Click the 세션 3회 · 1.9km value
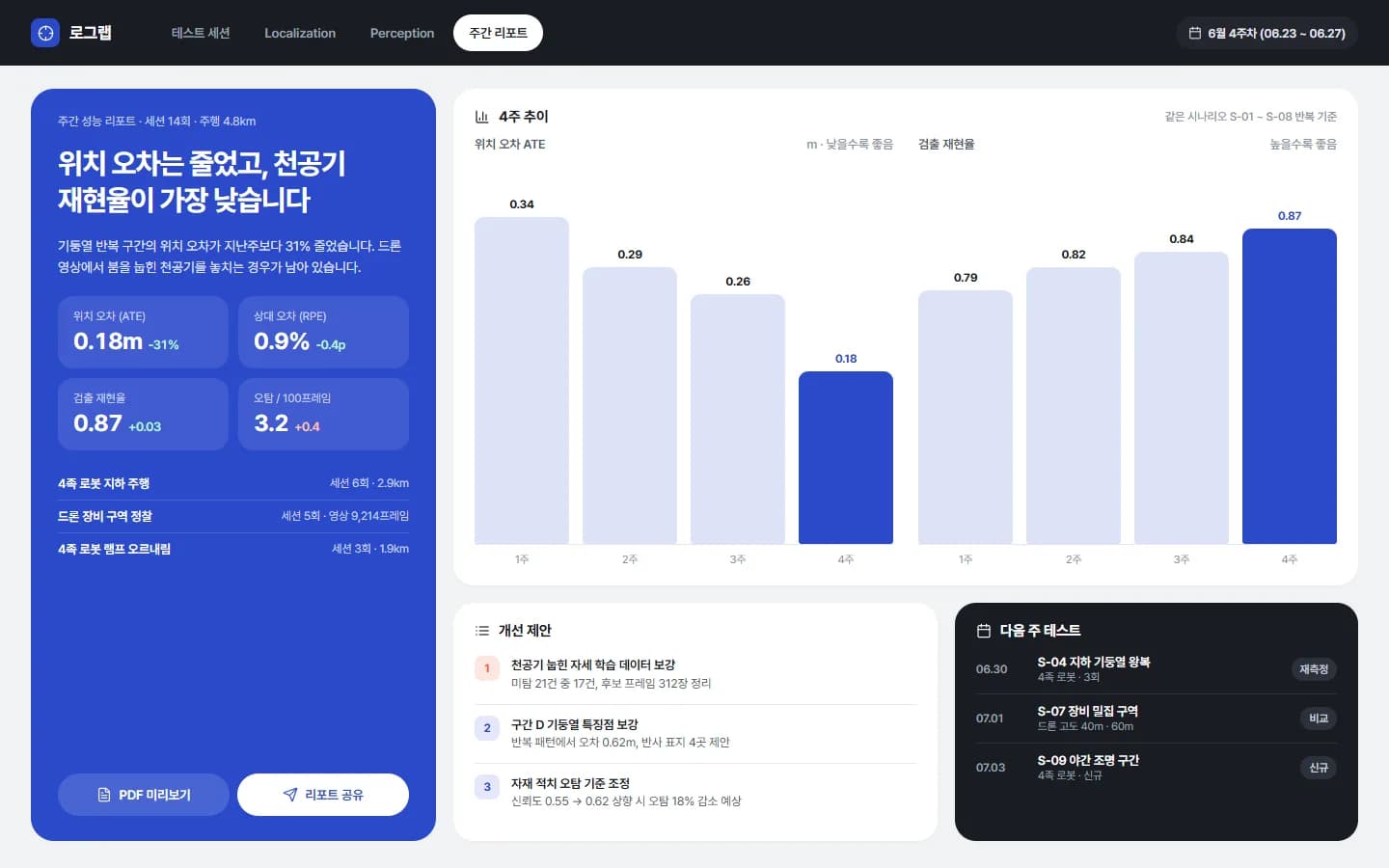 [370, 549]
